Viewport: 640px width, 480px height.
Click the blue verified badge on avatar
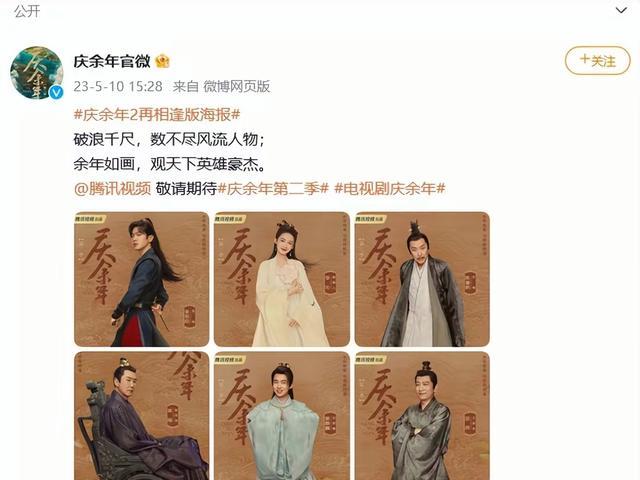(x=56, y=93)
